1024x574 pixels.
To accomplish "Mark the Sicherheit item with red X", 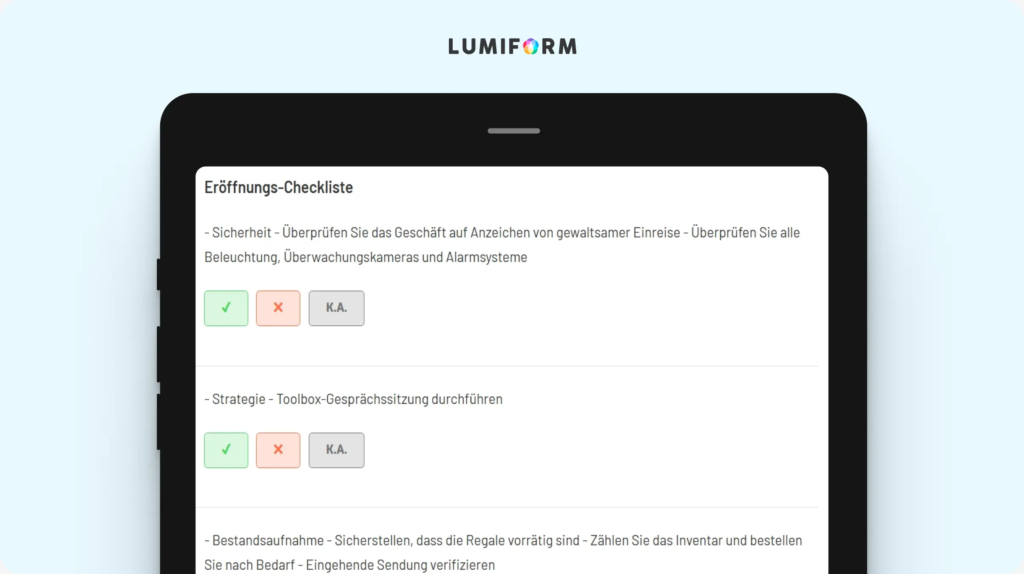I will pos(278,308).
